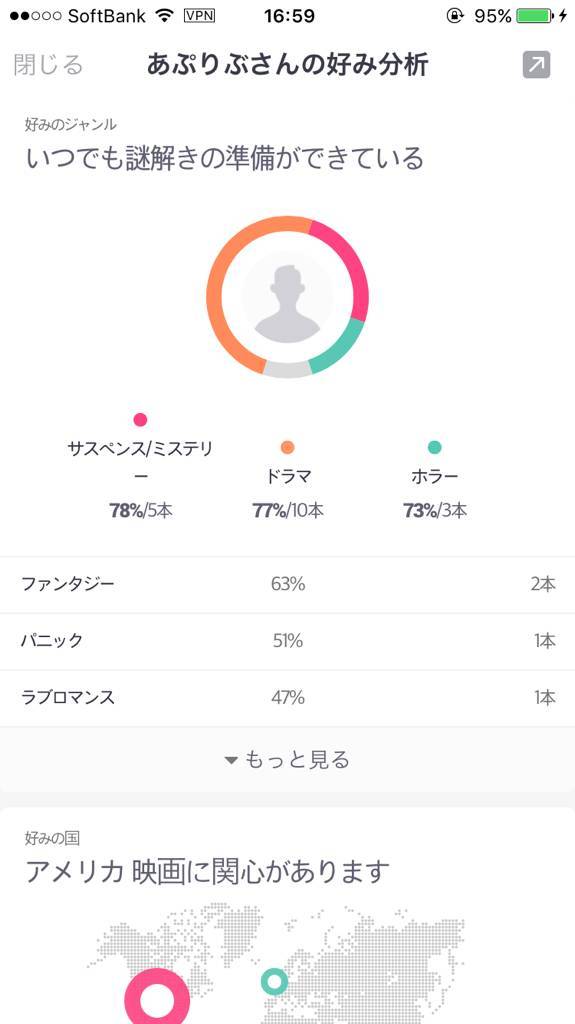Tap the large pink circle on the map
The image size is (575, 1024).
(157, 998)
